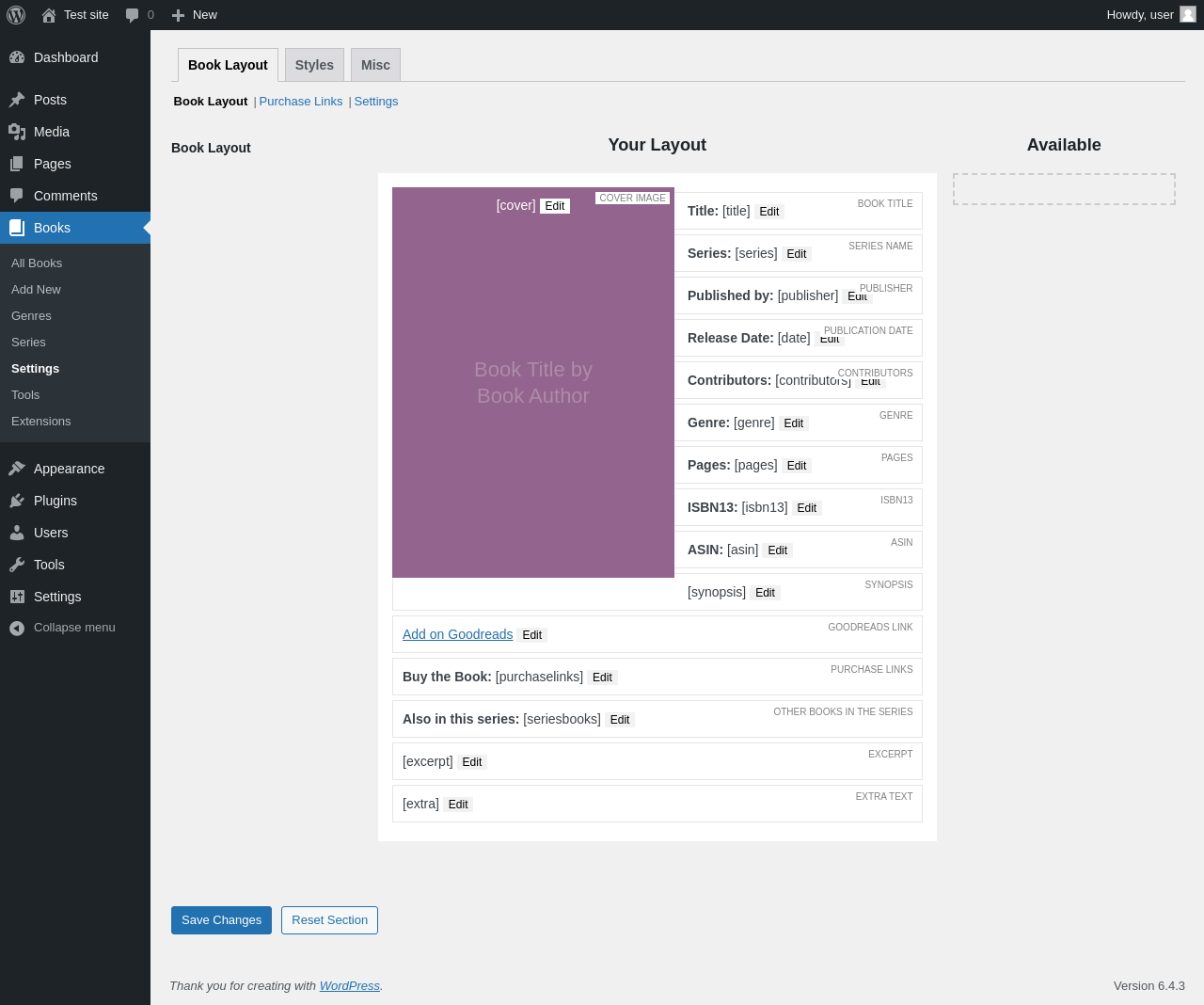Viewport: 1204px width, 1005px height.
Task: Click Reset Section button
Action: [329, 920]
